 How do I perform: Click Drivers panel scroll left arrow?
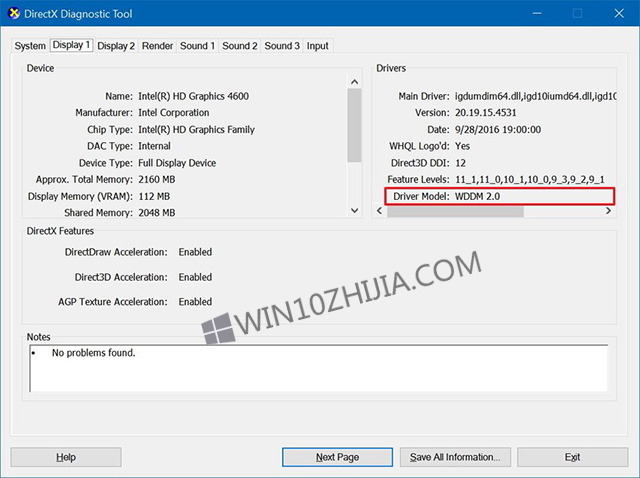coord(380,211)
